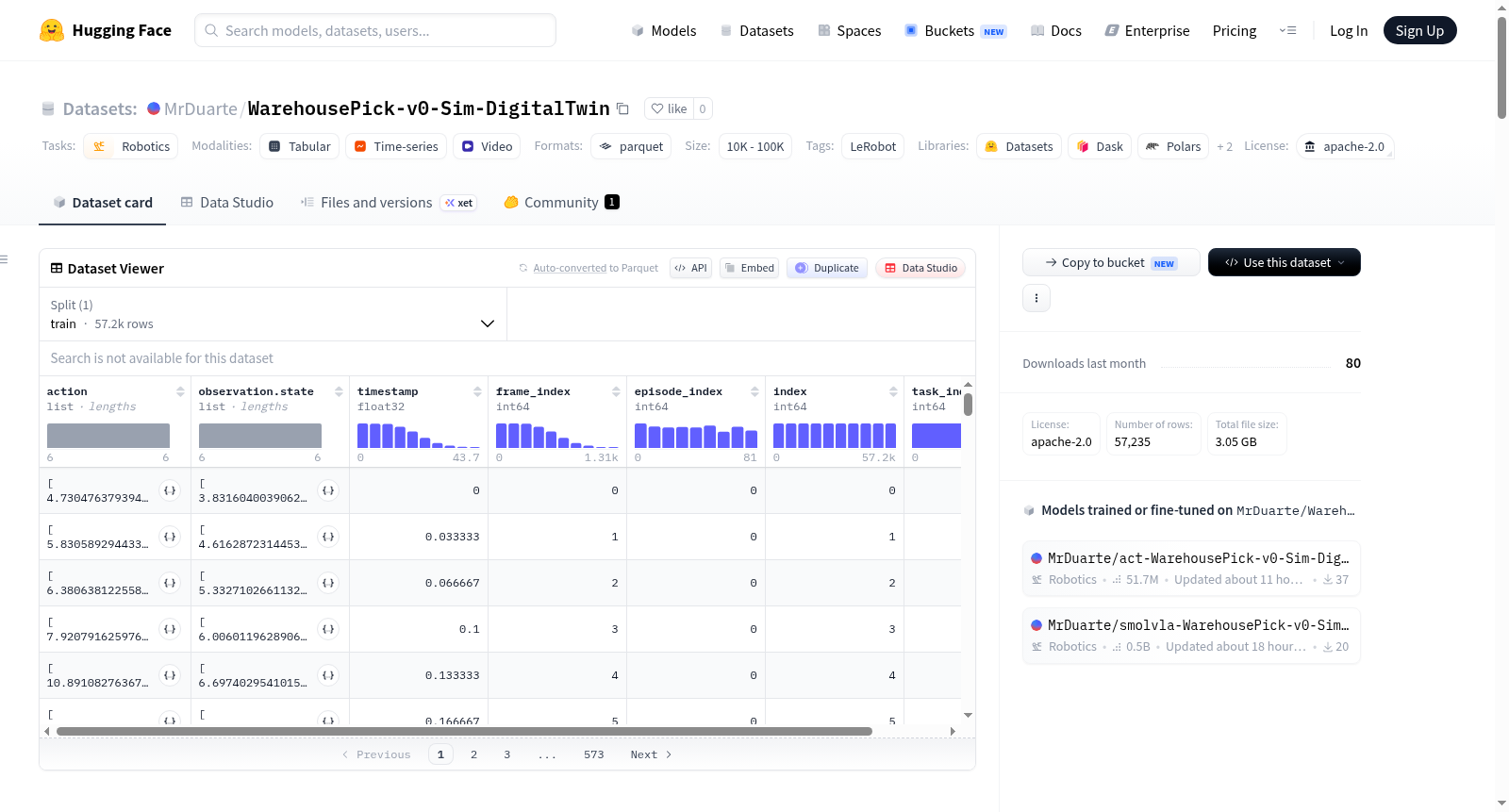Expand the navigation overflow menu icon
1509x812 pixels.
(1287, 30)
